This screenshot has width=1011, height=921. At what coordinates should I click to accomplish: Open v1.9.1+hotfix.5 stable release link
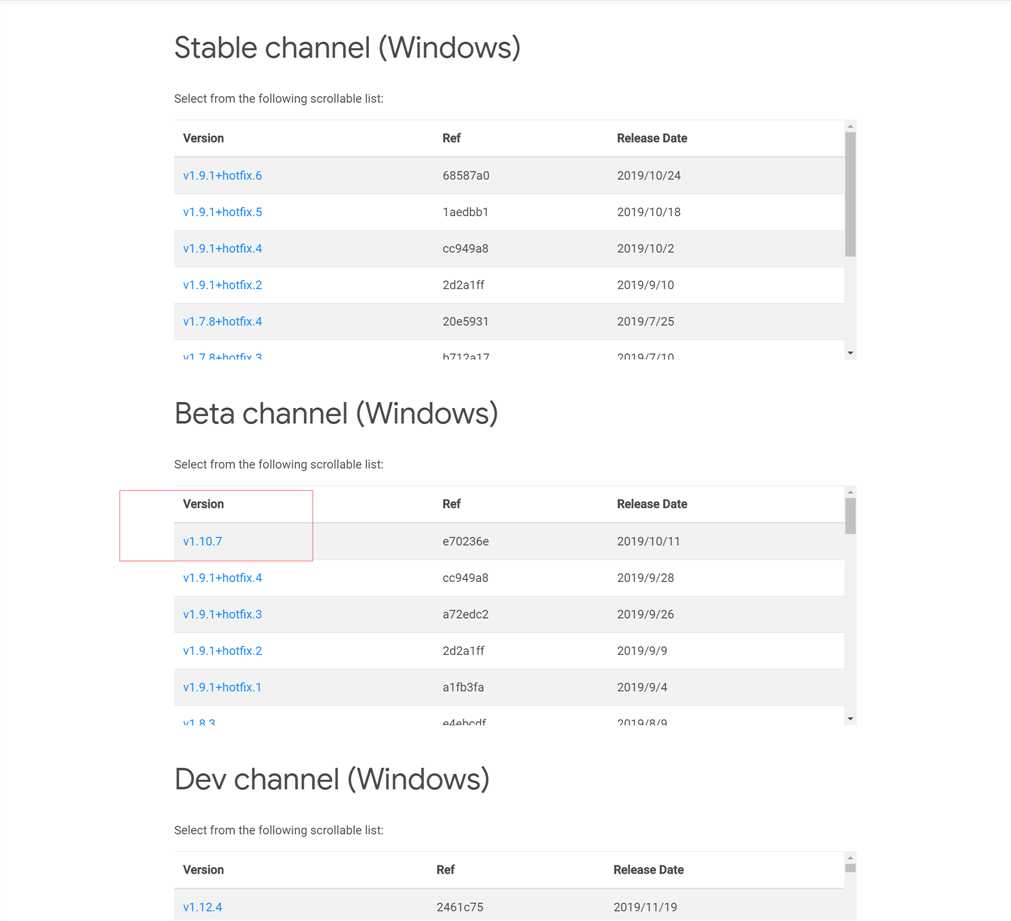pos(222,212)
